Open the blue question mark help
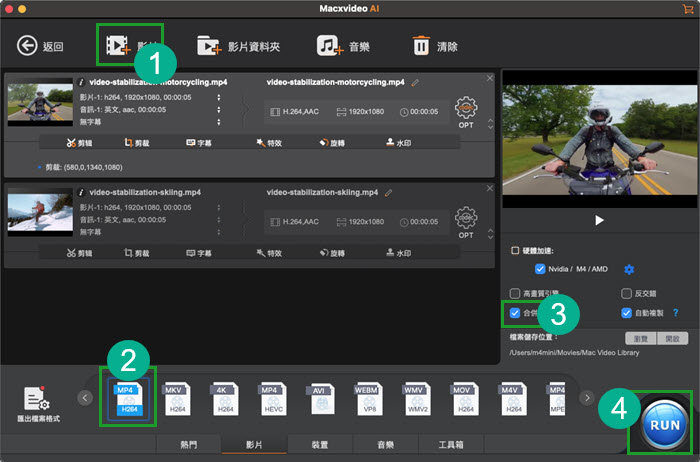 tap(675, 313)
